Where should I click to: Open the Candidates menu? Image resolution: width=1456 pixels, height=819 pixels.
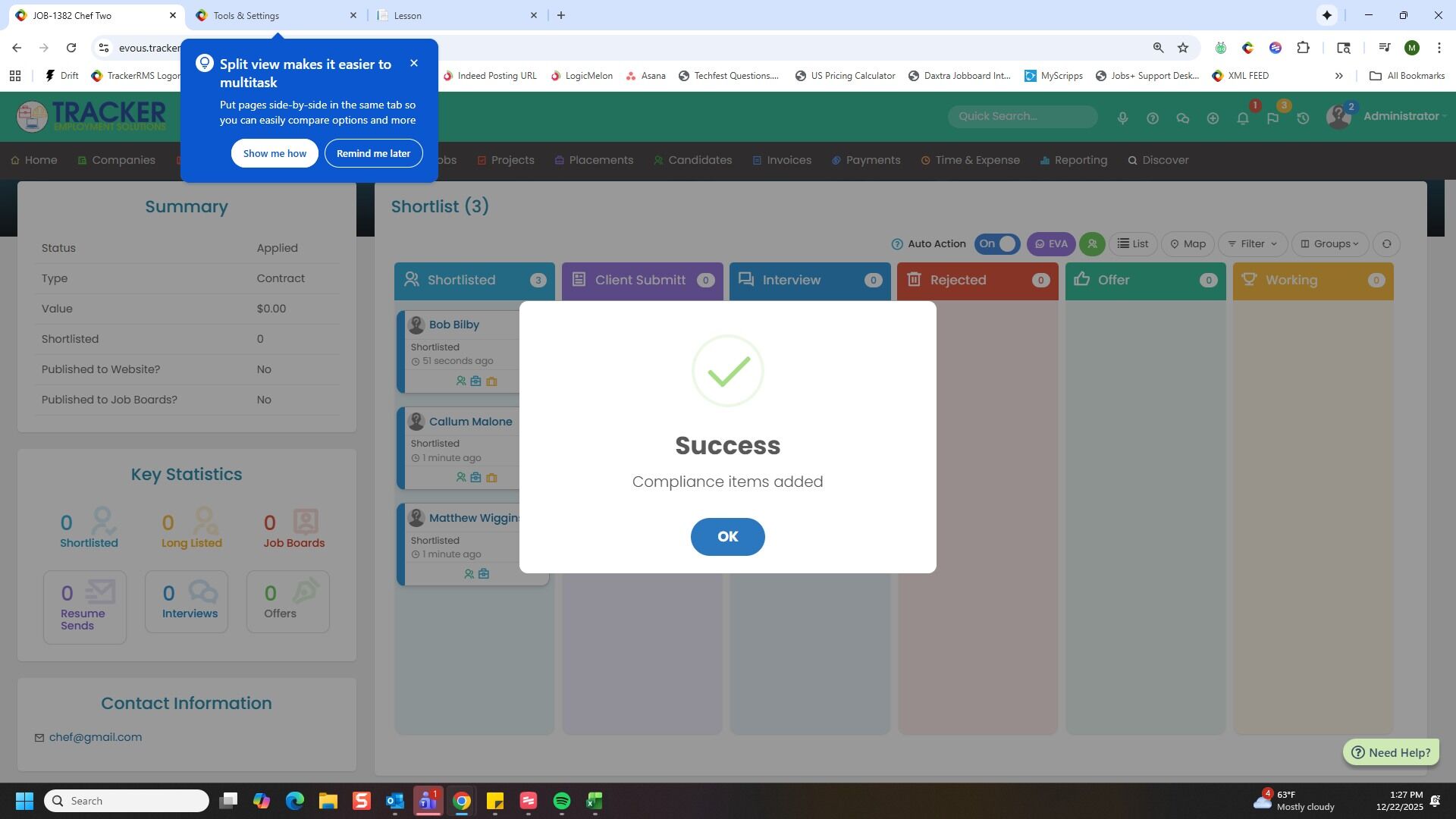pyautogui.click(x=699, y=161)
